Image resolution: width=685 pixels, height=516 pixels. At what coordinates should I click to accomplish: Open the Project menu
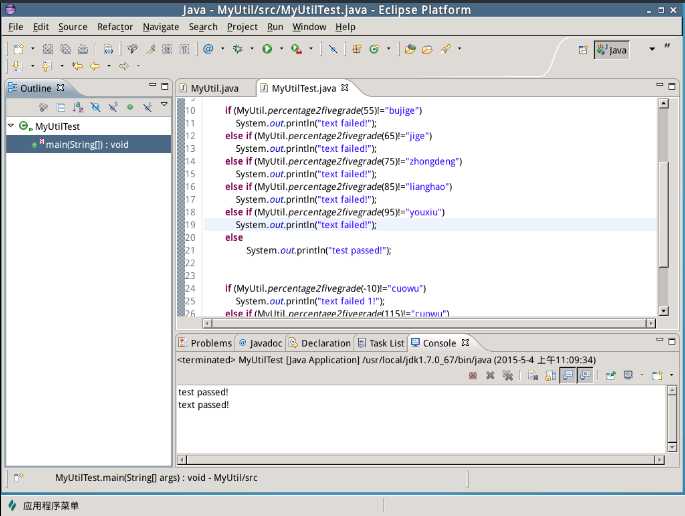pos(242,27)
